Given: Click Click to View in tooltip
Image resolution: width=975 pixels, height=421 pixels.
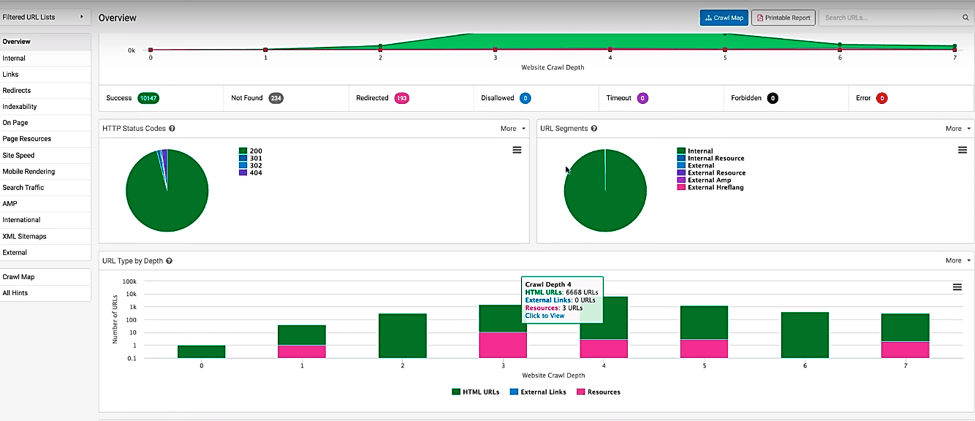Looking at the screenshot, I should pos(544,315).
